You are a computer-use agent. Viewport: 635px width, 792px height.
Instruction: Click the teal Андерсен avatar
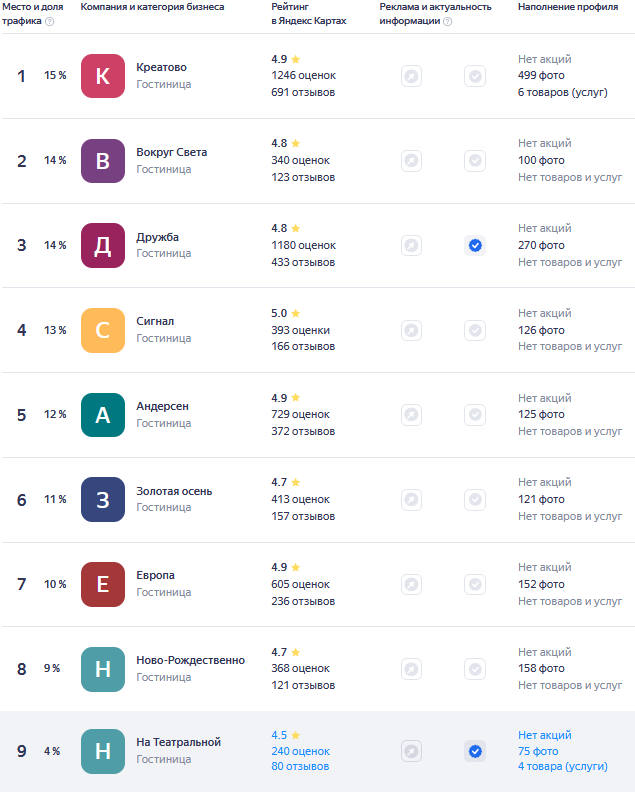(x=103, y=415)
